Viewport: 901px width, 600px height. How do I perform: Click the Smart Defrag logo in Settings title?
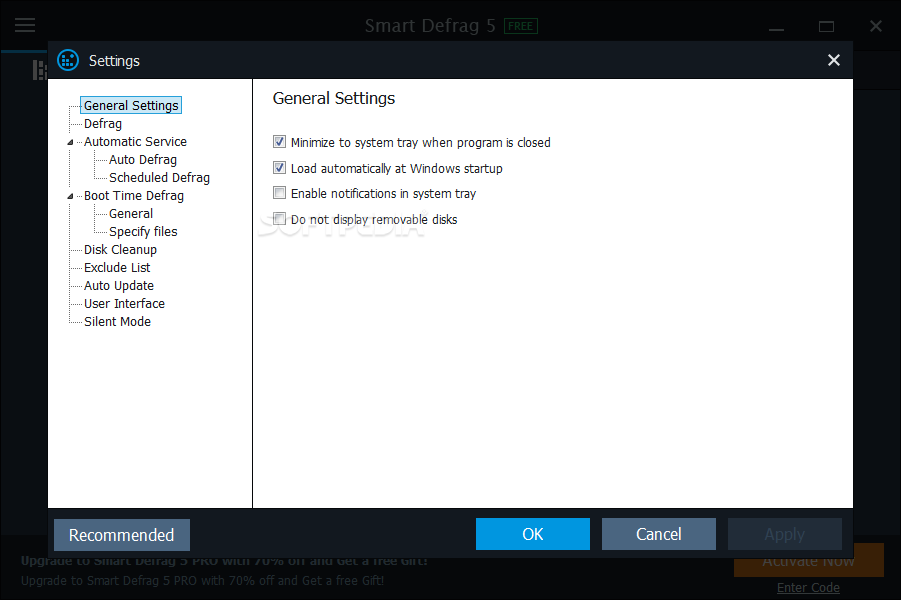coord(68,60)
